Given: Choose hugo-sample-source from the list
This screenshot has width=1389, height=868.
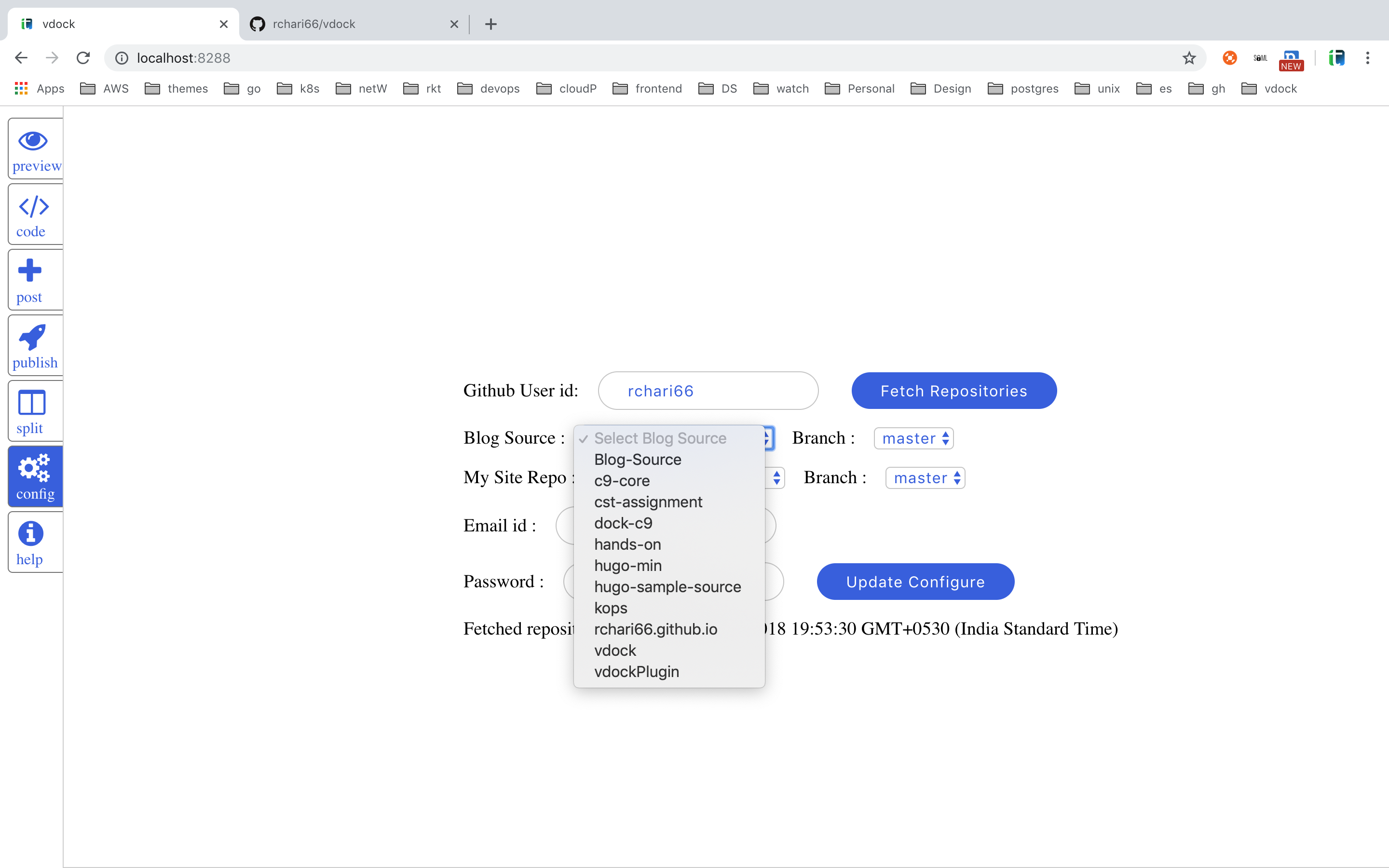Looking at the screenshot, I should coord(667,587).
